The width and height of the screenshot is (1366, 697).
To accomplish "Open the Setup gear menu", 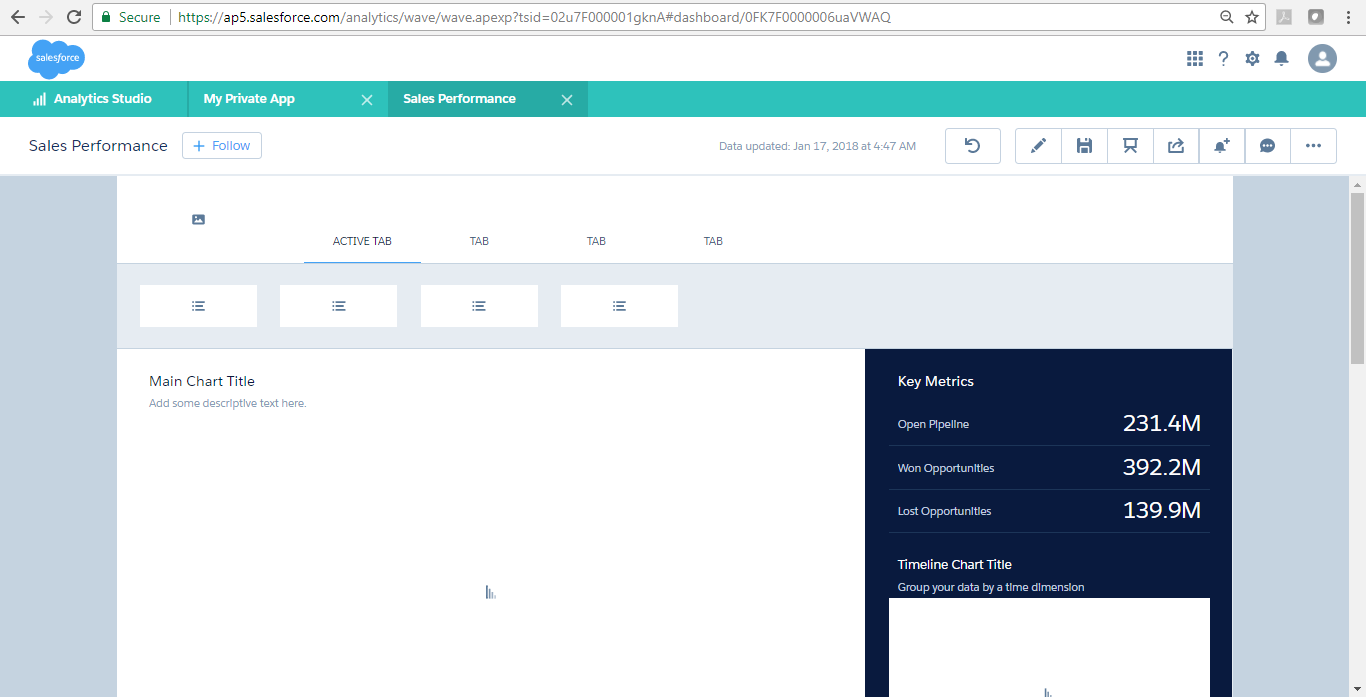I will click(x=1252, y=58).
